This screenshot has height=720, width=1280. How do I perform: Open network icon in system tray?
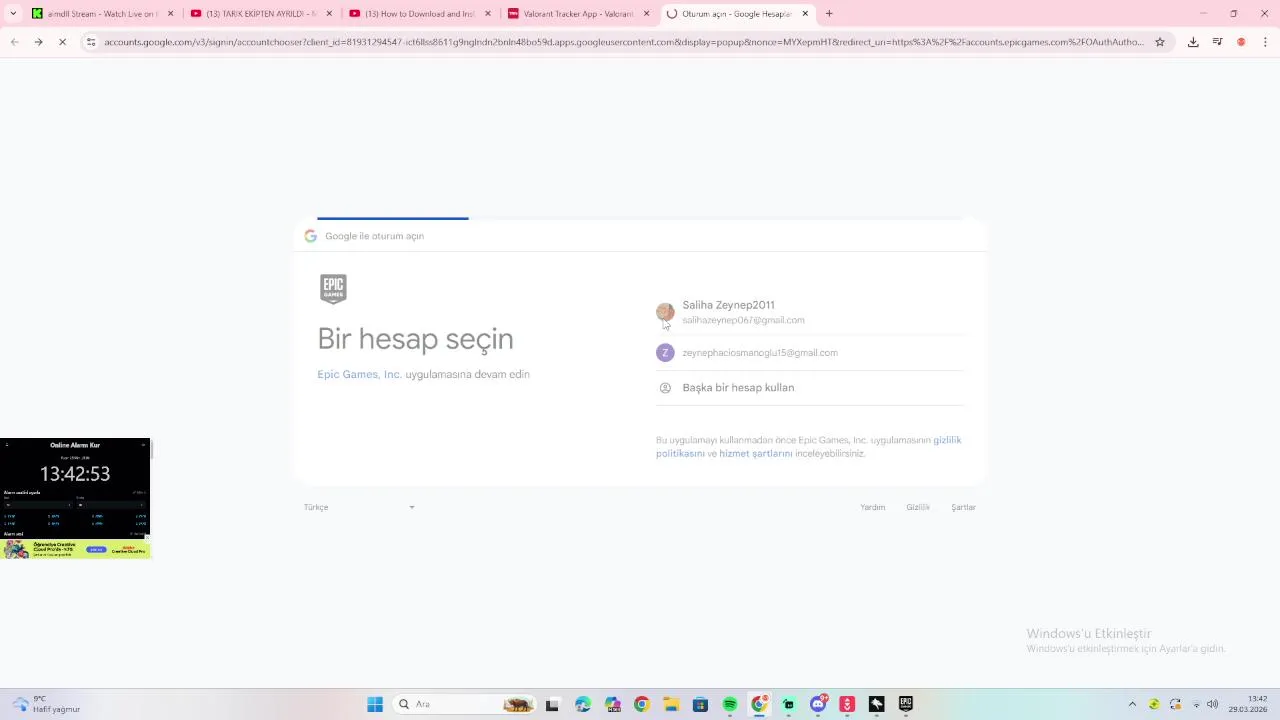1196,705
